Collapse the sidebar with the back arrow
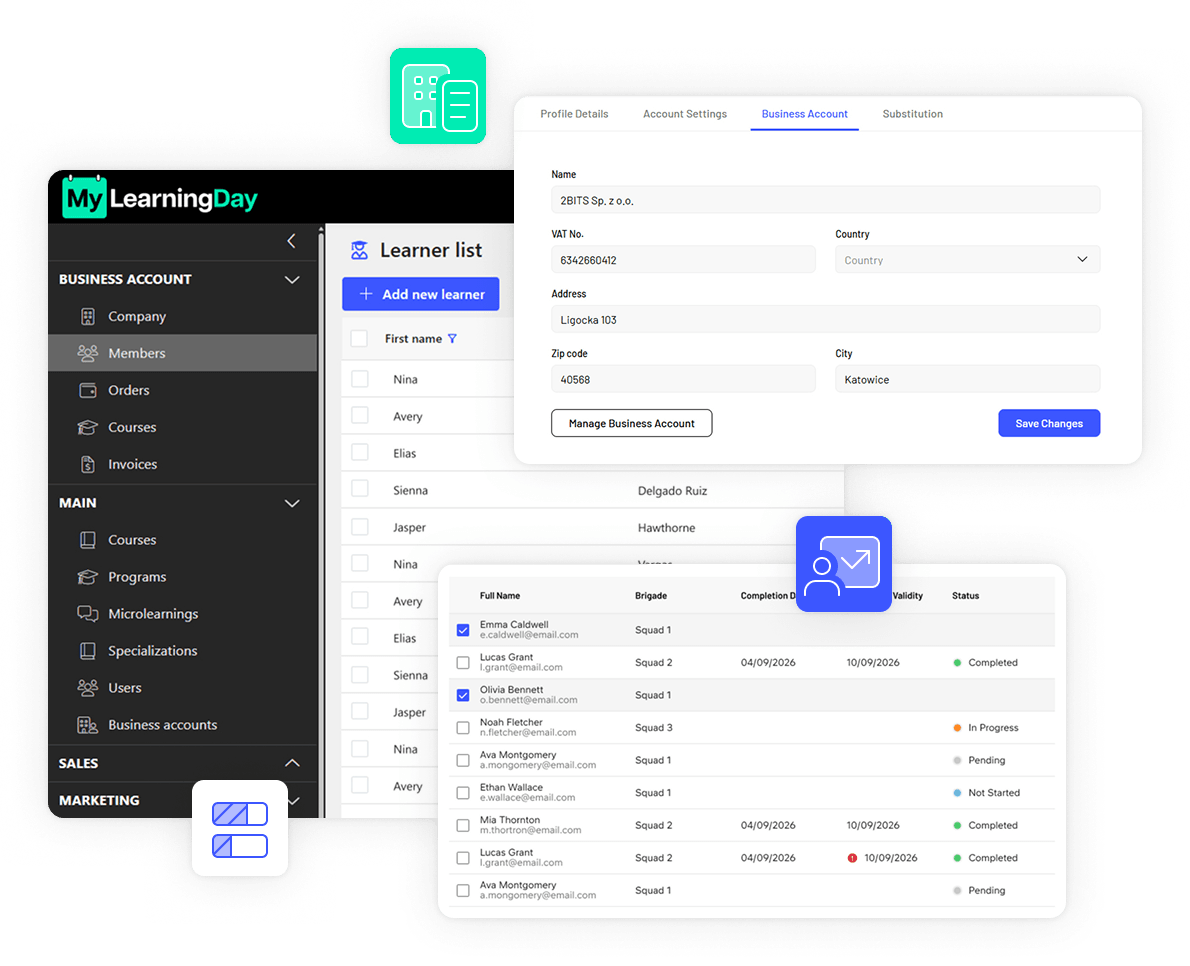The height and width of the screenshot is (966, 1190). point(291,241)
